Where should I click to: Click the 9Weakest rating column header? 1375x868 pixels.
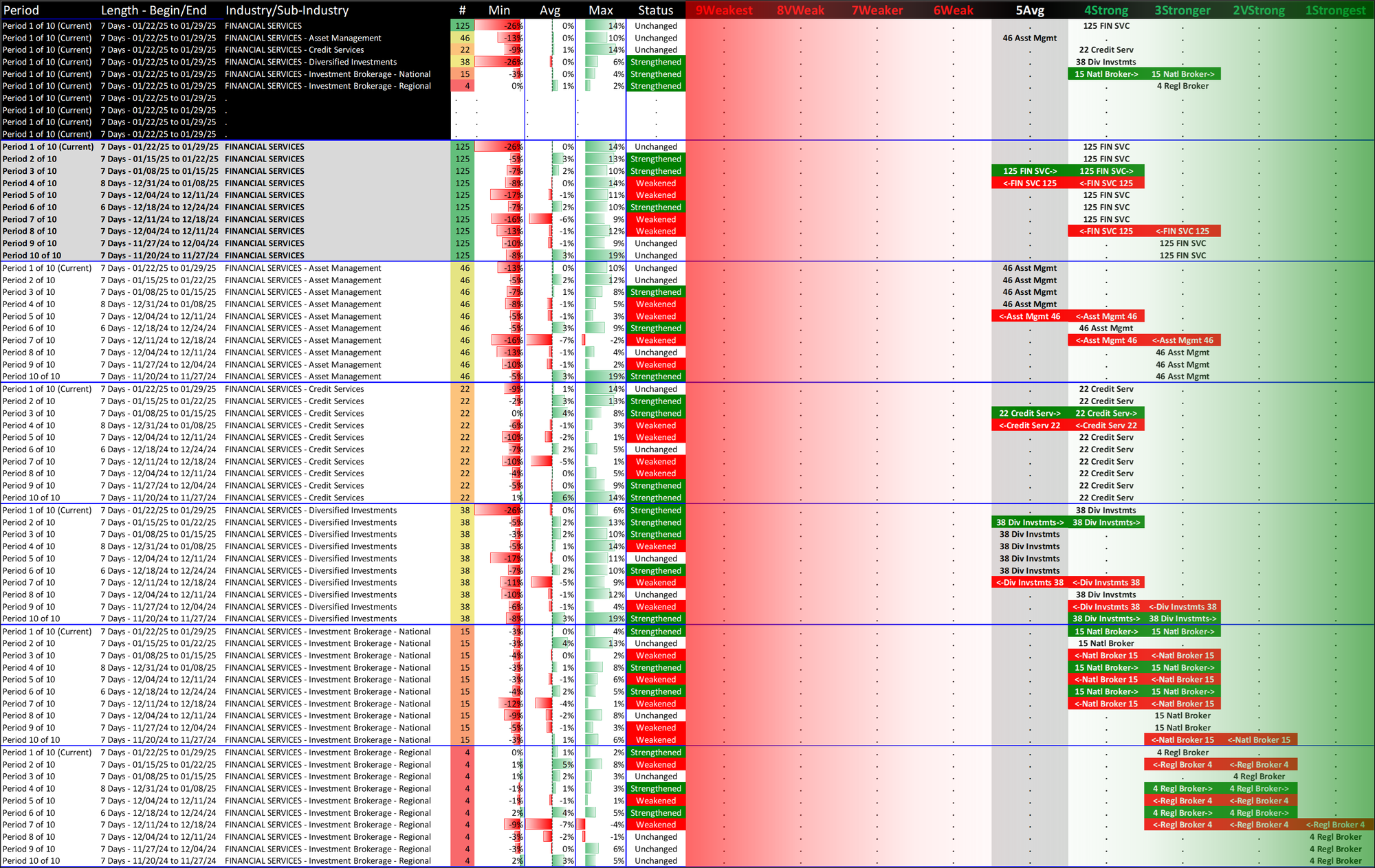[724, 10]
